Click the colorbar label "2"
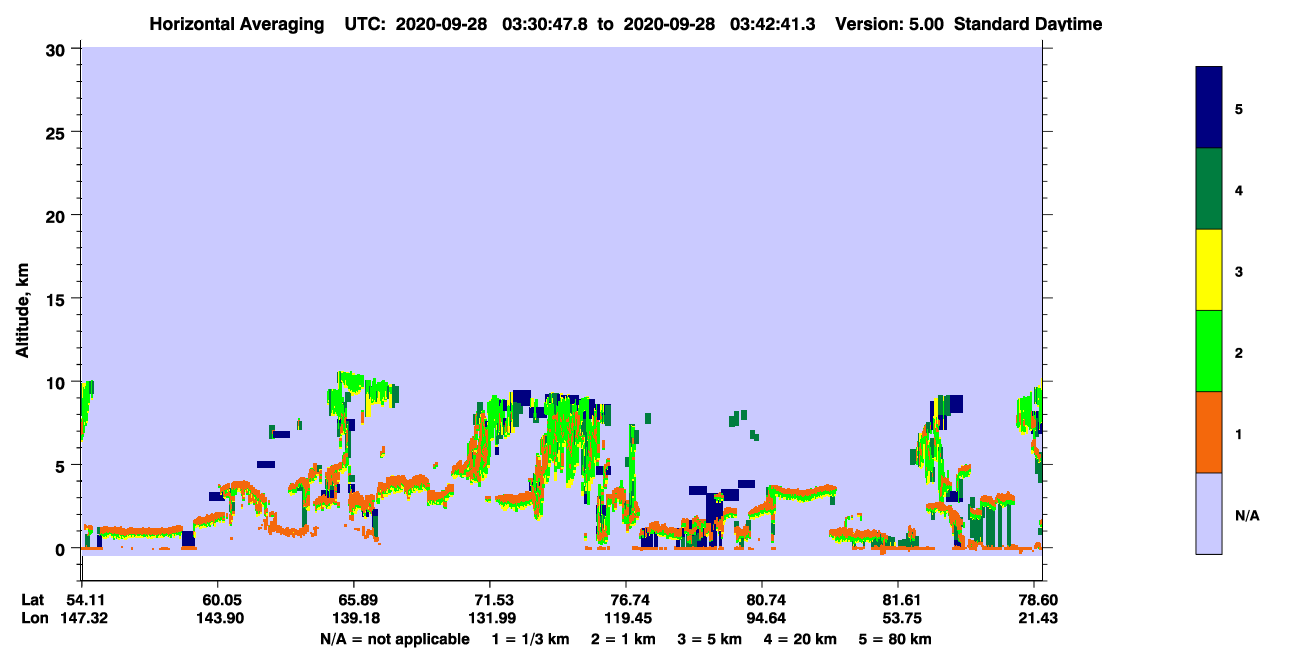Image resolution: width=1300 pixels, height=667 pixels. [1239, 353]
